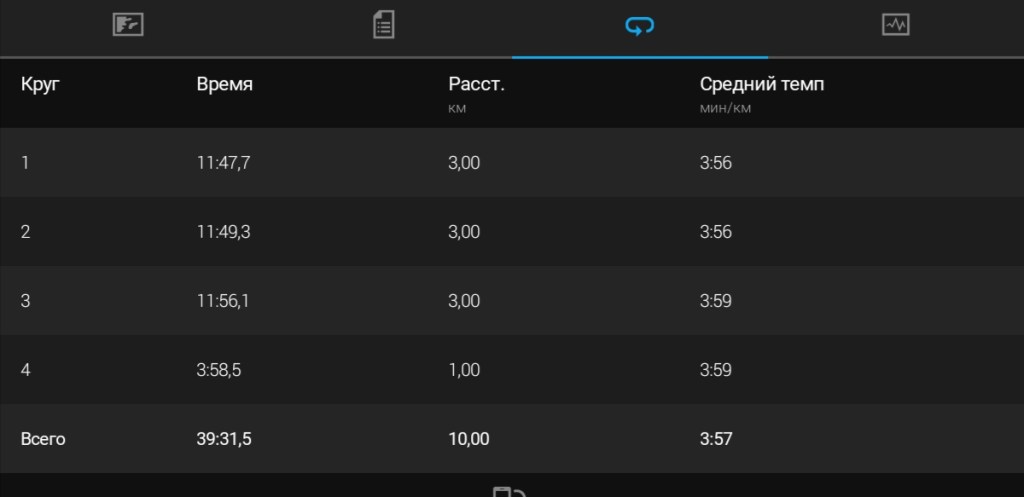Open the charts tab graph icon
1024x497 pixels.
point(895,25)
